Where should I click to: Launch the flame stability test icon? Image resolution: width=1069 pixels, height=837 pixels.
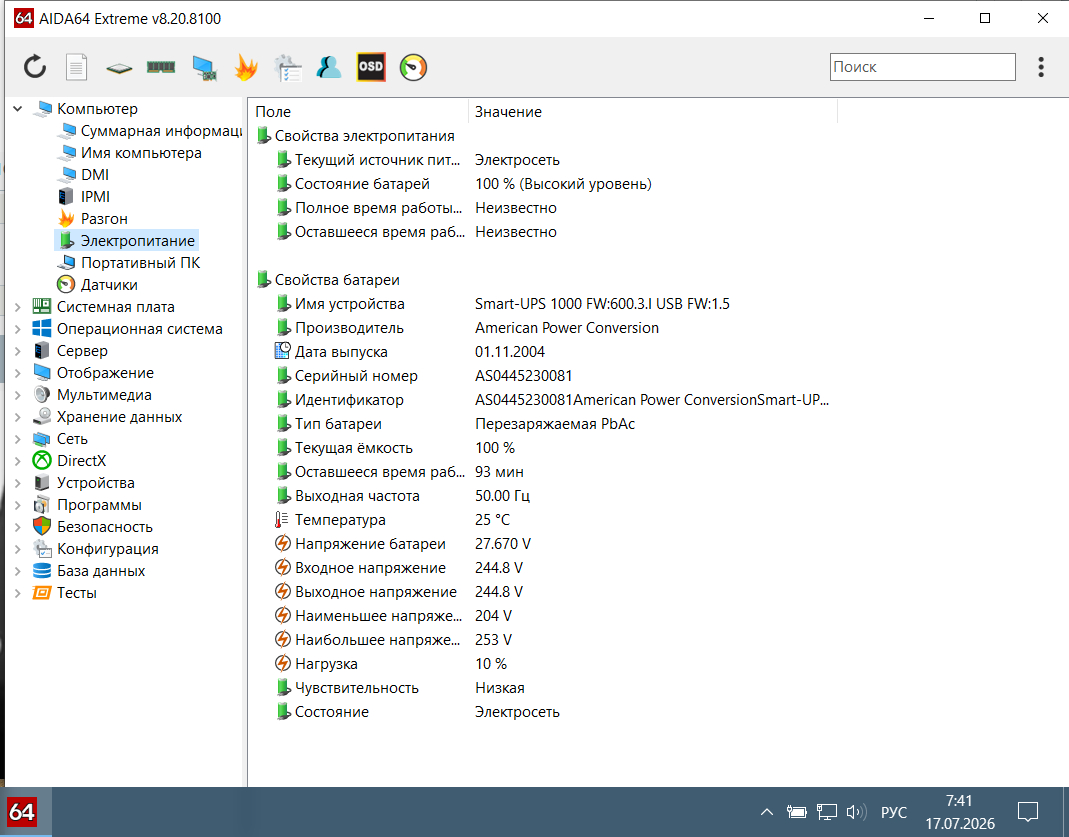(245, 67)
